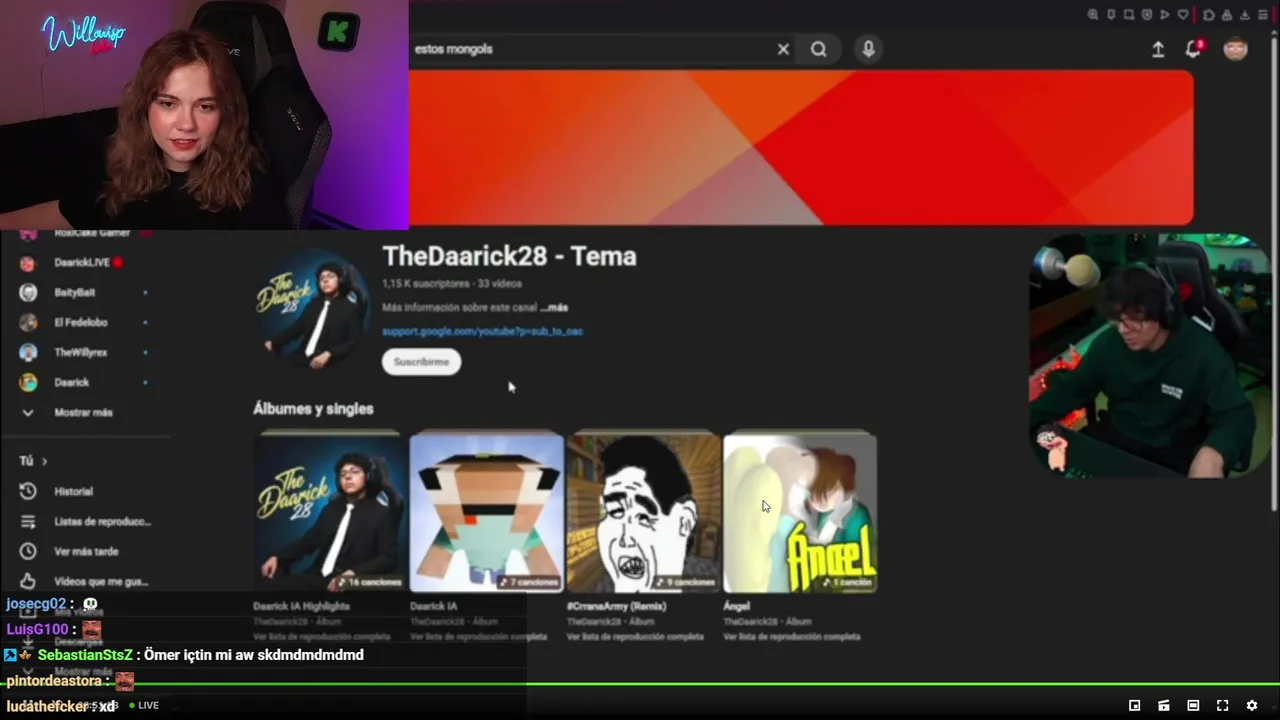Click the orange channel banner image
Viewport: 1280px width, 720px height.
coord(801,148)
